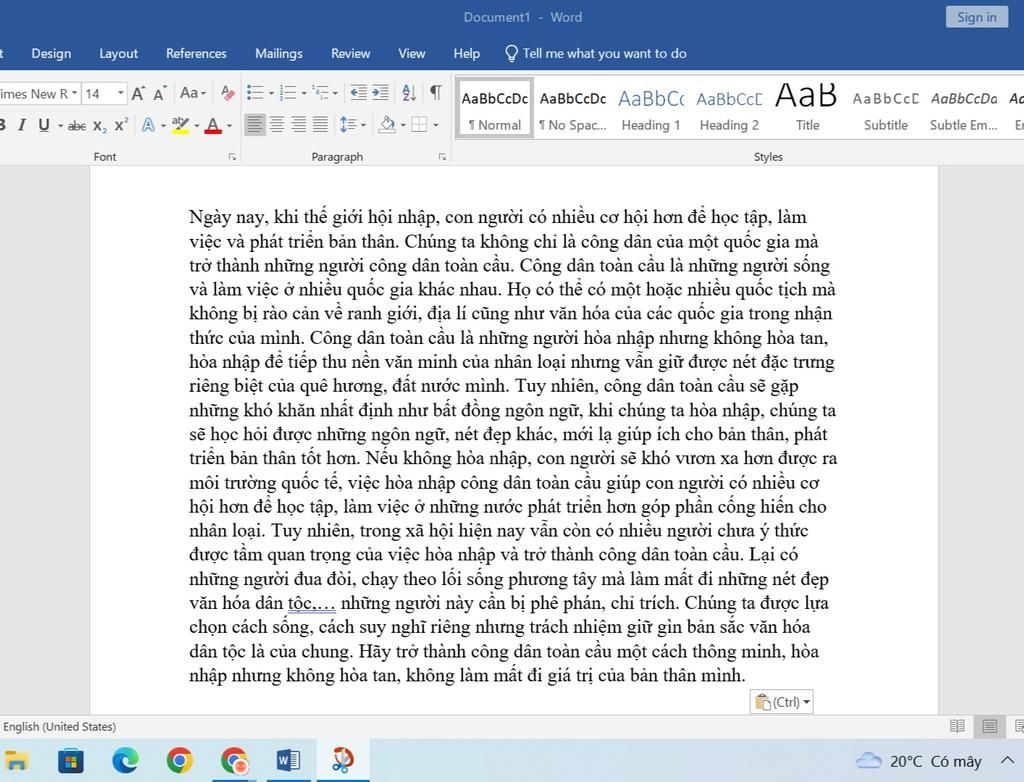The image size is (1024, 782).
Task: Apply the Heading 1 style
Action: [x=650, y=109]
